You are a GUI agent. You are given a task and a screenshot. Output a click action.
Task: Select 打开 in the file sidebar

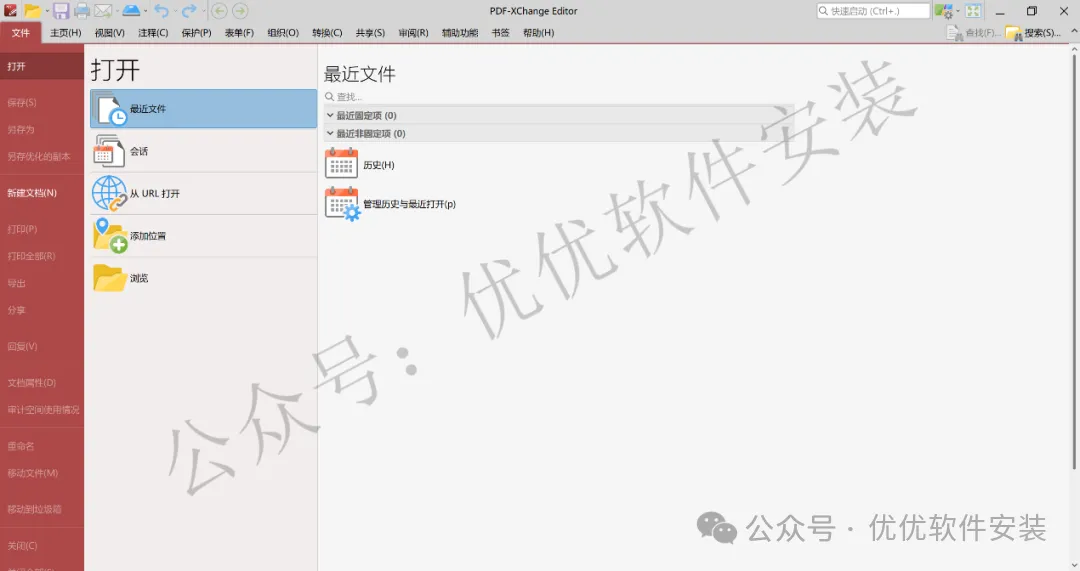click(x=42, y=66)
